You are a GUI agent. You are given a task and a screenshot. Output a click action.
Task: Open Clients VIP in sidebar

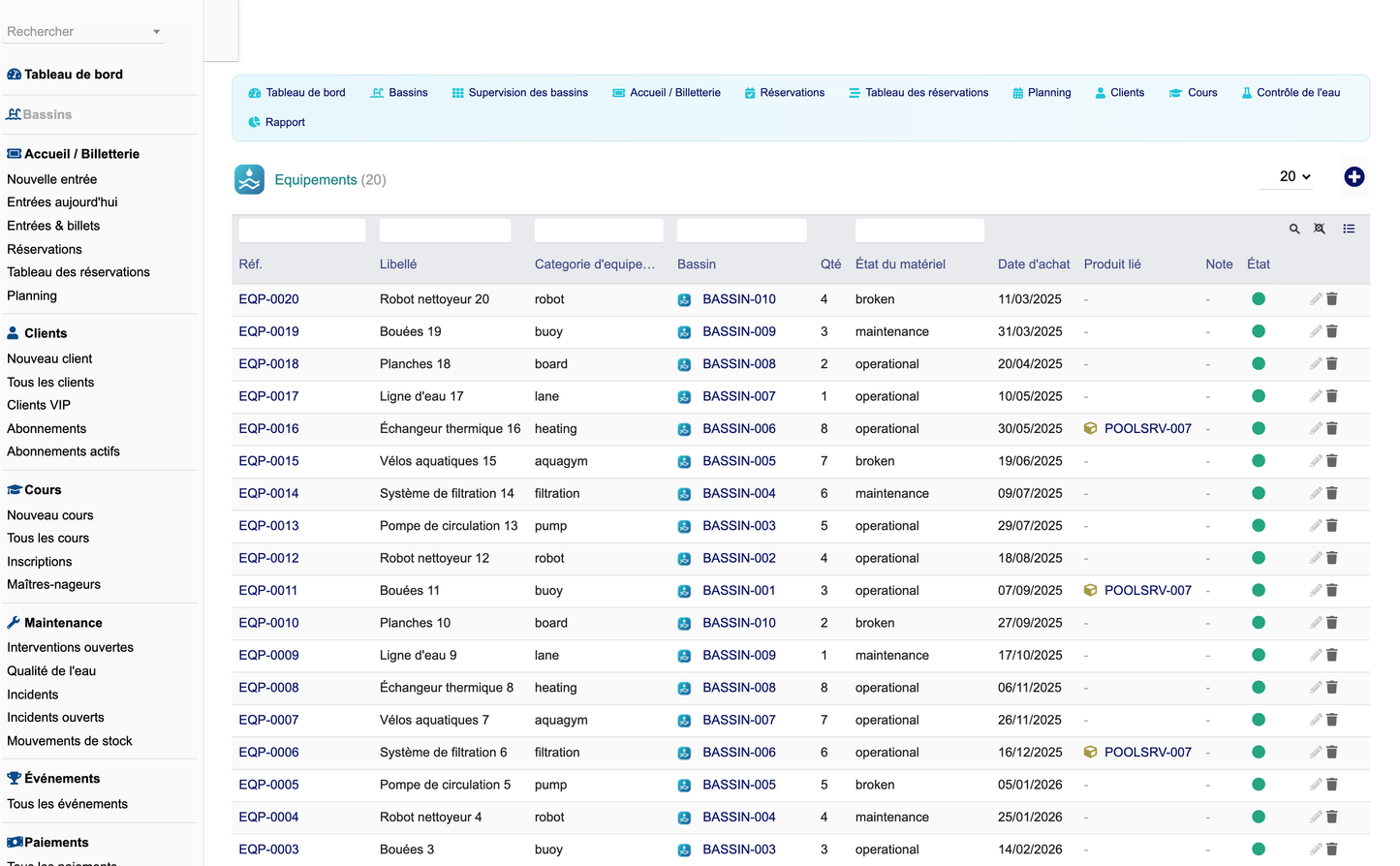(x=39, y=405)
